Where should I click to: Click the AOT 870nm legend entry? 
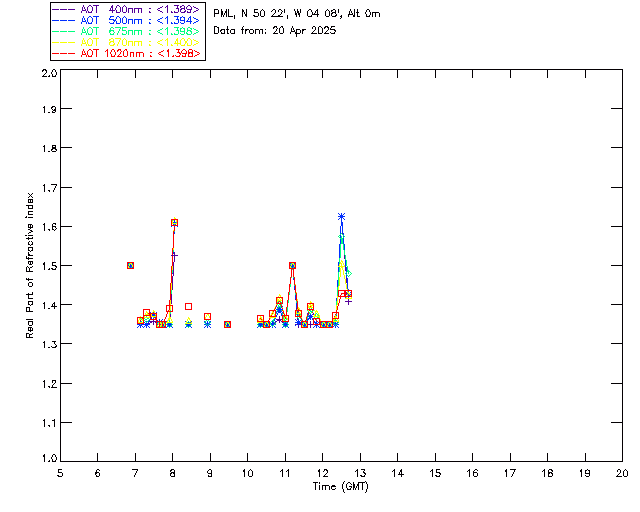pyautogui.click(x=126, y=42)
